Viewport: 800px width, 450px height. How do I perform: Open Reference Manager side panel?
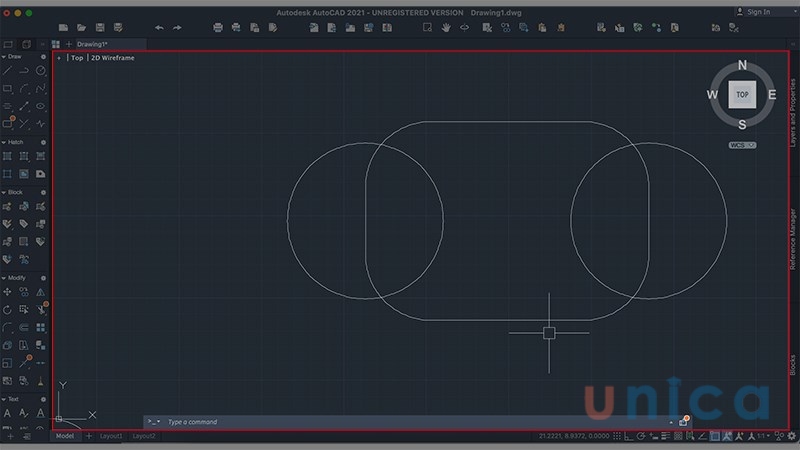[x=793, y=239]
